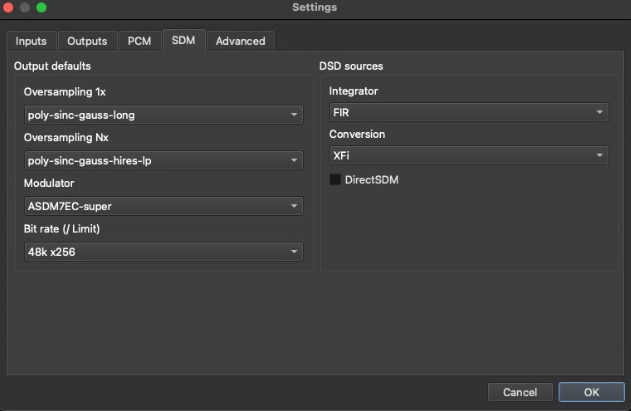The height and width of the screenshot is (411, 631).
Task: Click the Settings window title bar
Action: tap(314, 7)
